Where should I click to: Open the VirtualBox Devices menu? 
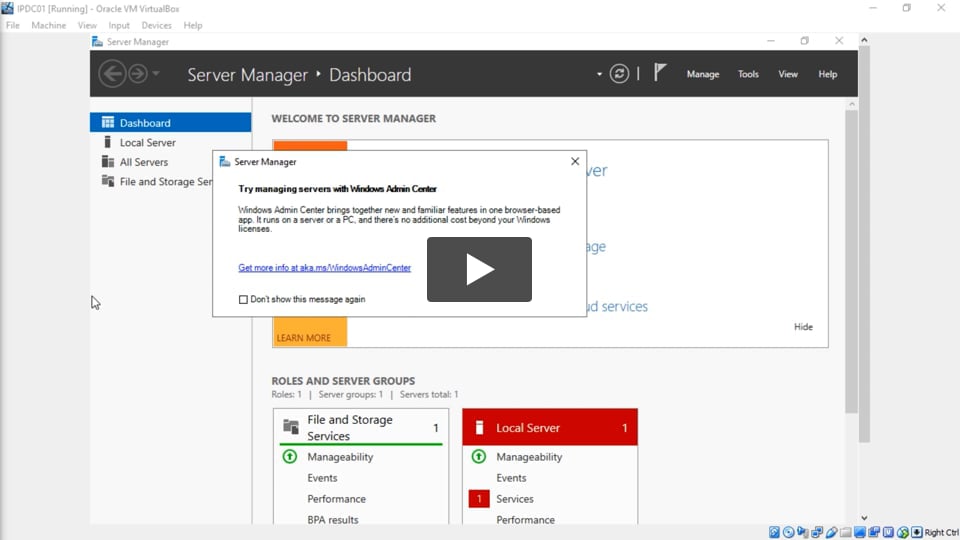[156, 25]
